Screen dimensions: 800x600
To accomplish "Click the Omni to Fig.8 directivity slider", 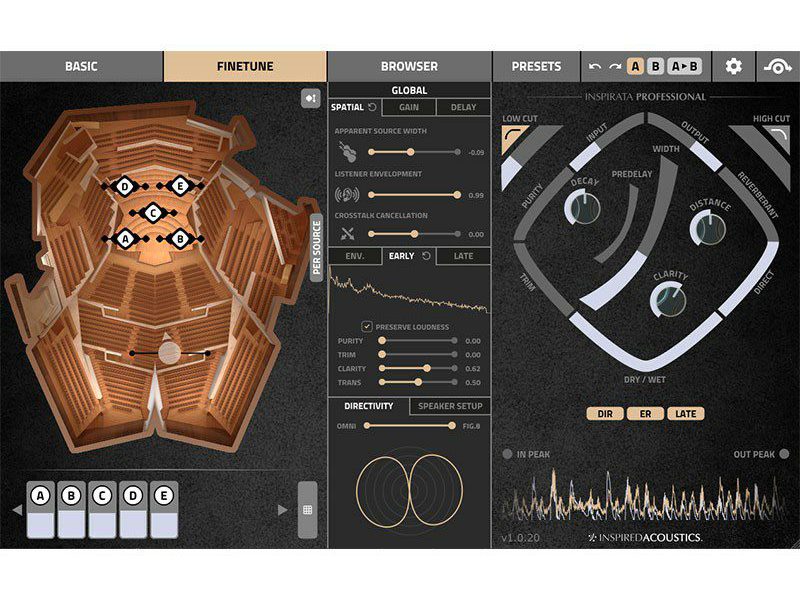I will 409,425.
